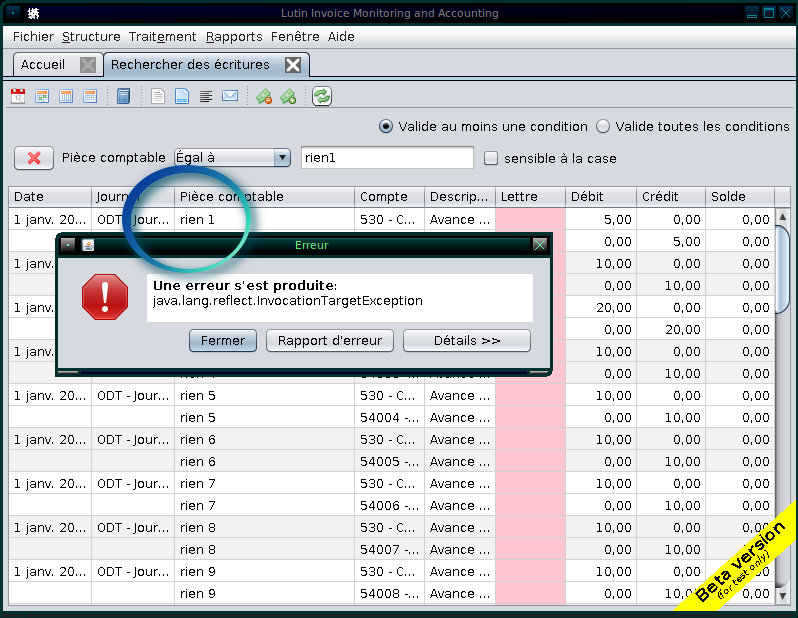
Task: Click the 20,00 value in Débit column
Action: tap(601, 307)
